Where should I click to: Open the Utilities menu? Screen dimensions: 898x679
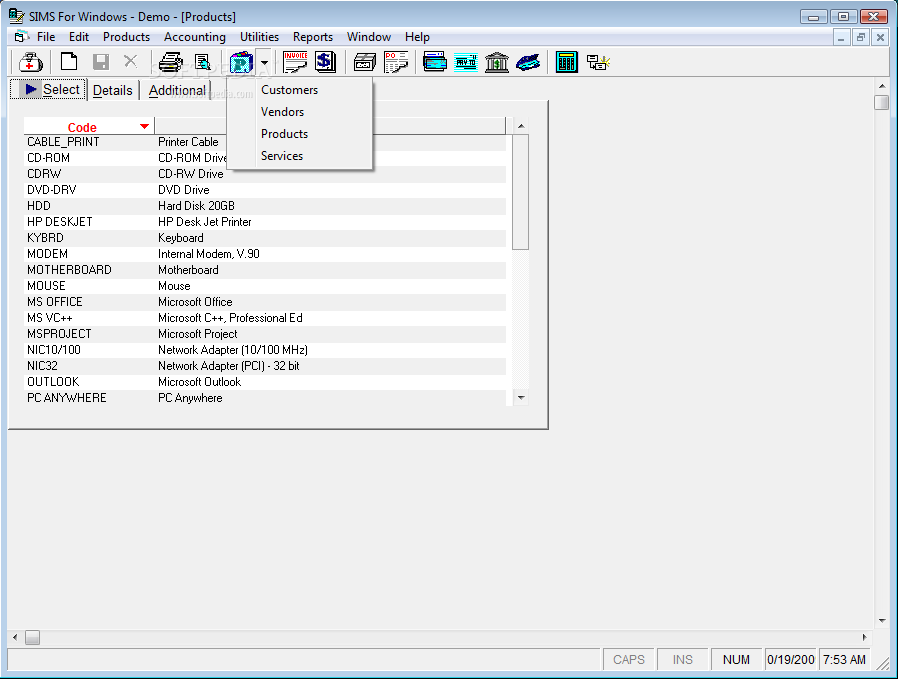(x=259, y=37)
